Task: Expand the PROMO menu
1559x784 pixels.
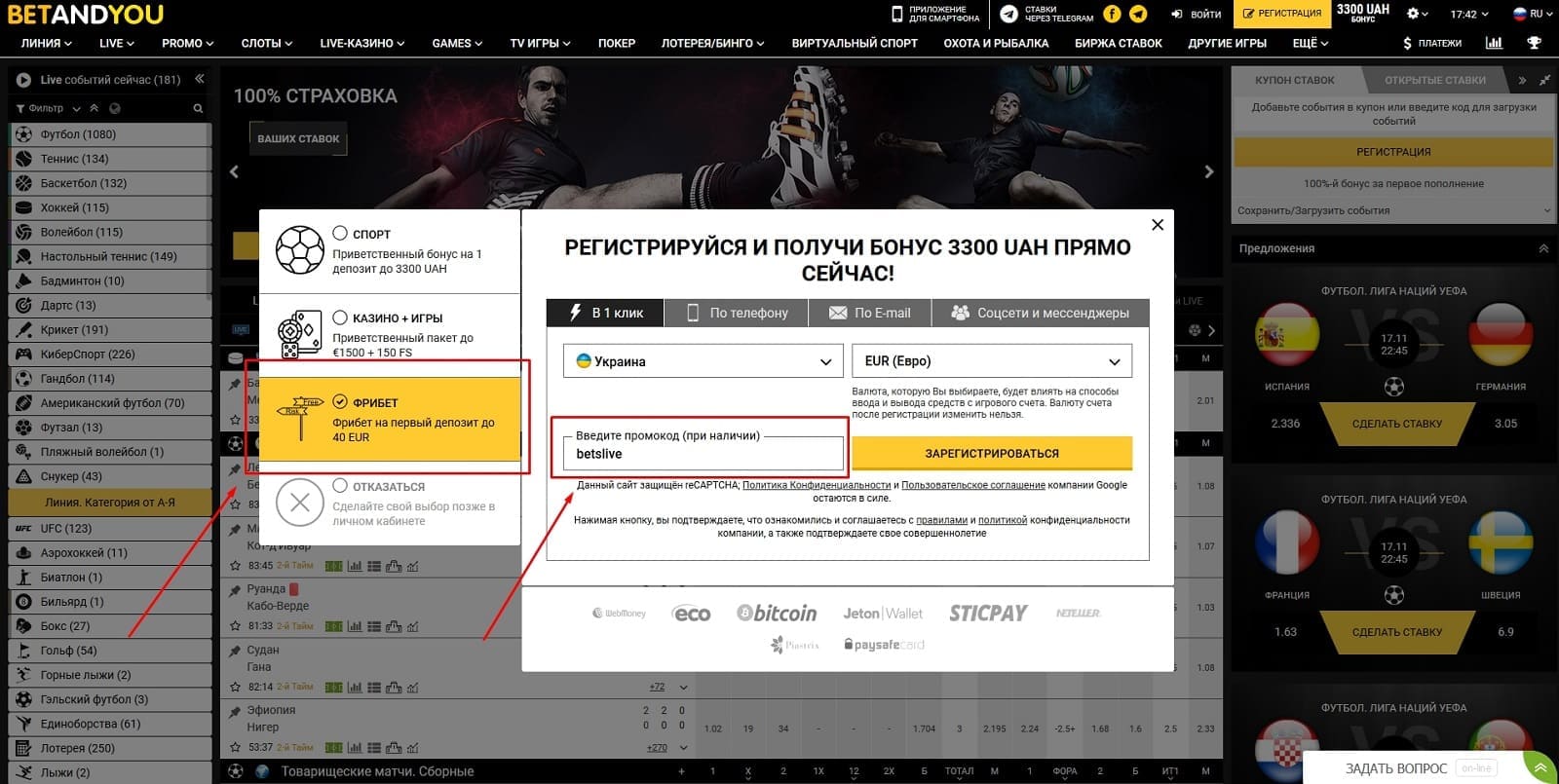Action: [x=187, y=43]
